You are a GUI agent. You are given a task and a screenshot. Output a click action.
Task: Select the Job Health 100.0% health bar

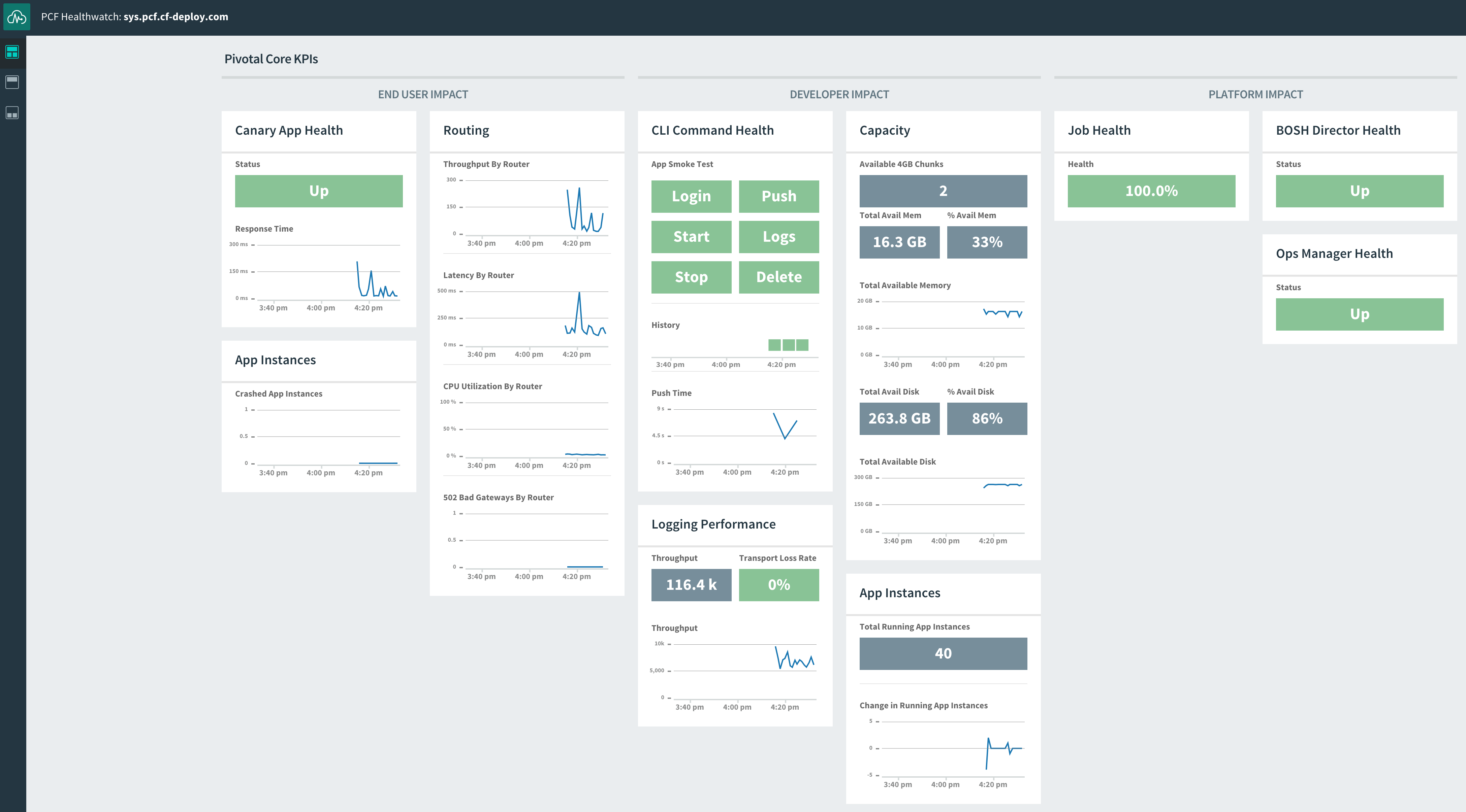tap(1151, 191)
